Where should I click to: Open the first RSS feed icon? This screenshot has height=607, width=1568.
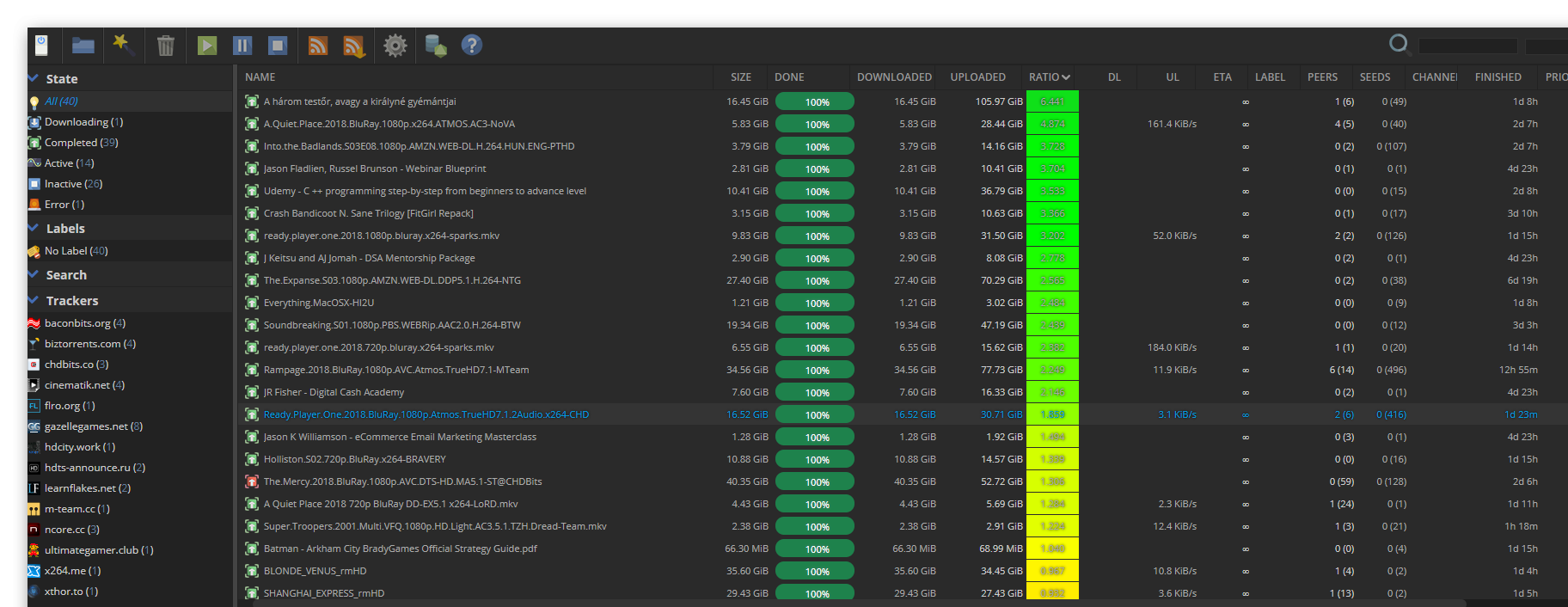[318, 46]
